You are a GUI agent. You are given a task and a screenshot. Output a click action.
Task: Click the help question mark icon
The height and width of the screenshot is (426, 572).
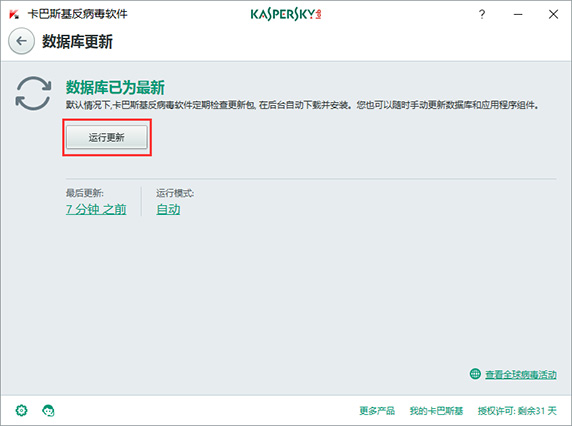pos(482,14)
